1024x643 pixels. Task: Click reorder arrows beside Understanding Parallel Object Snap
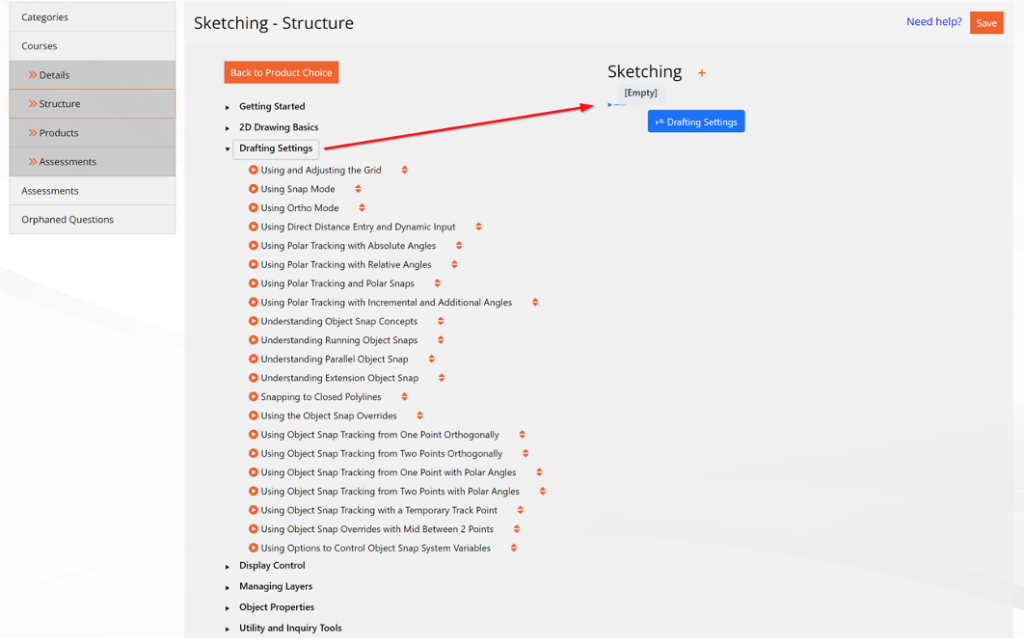(x=431, y=359)
